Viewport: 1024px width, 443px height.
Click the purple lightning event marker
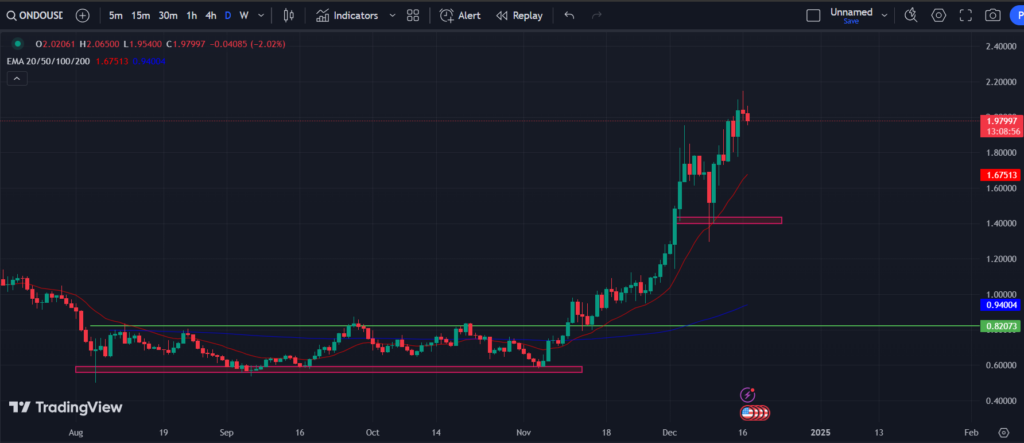(x=748, y=395)
